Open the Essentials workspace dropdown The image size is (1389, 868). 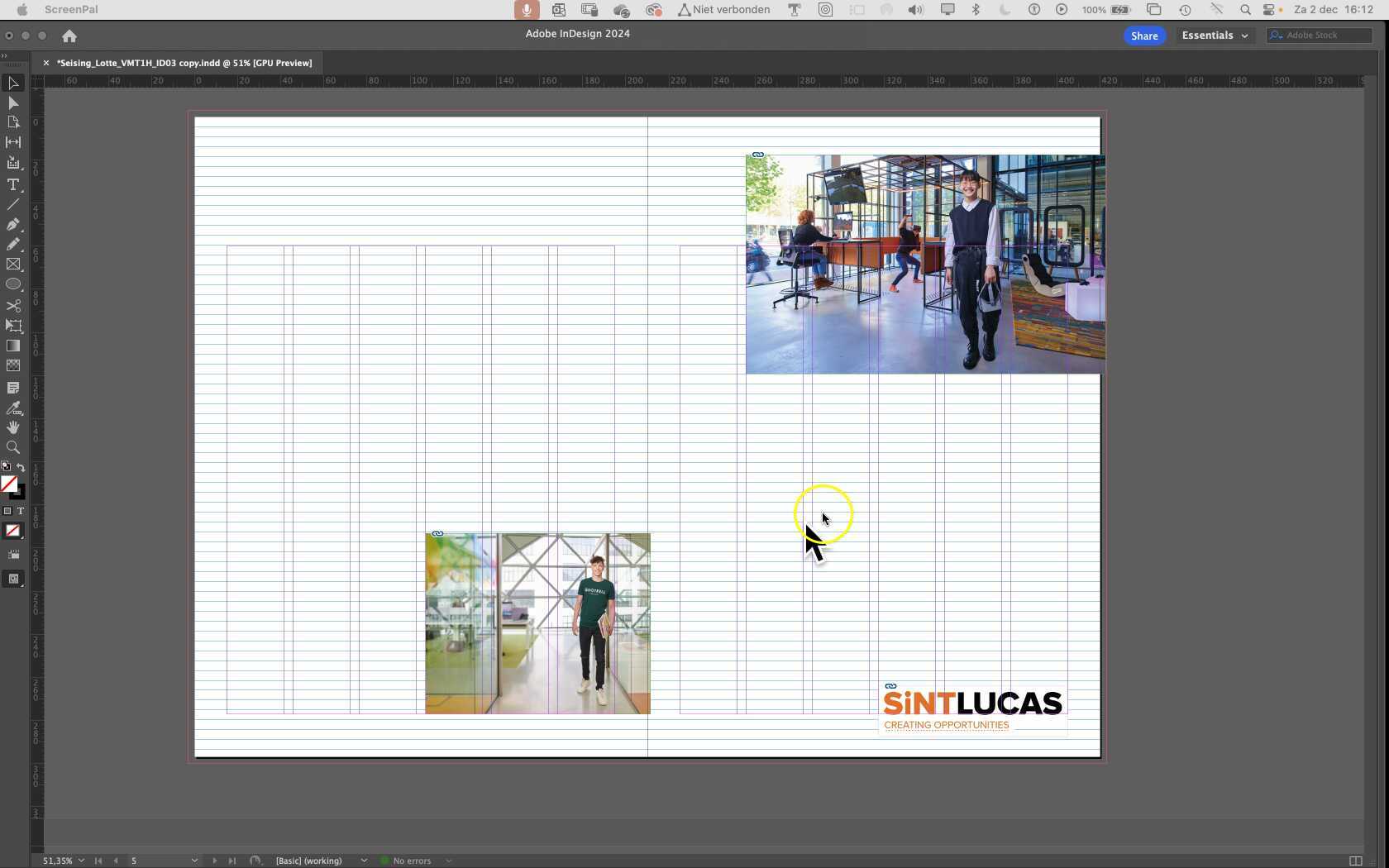[1215, 36]
